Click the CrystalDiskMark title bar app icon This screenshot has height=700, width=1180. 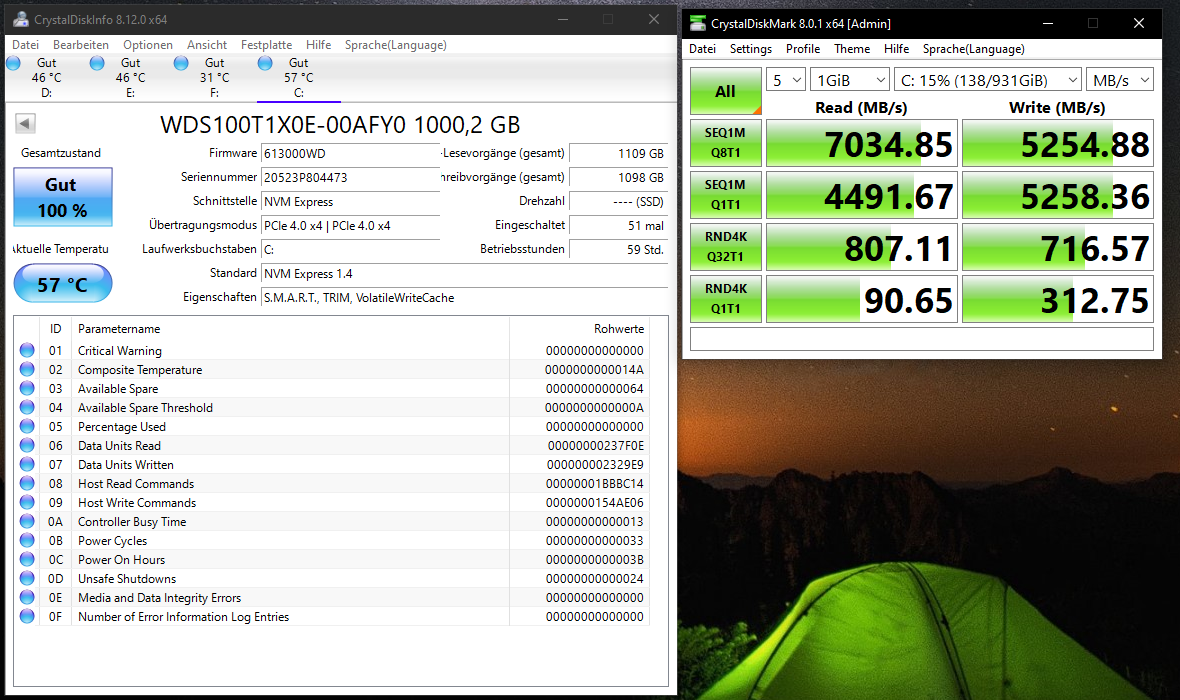(698, 23)
